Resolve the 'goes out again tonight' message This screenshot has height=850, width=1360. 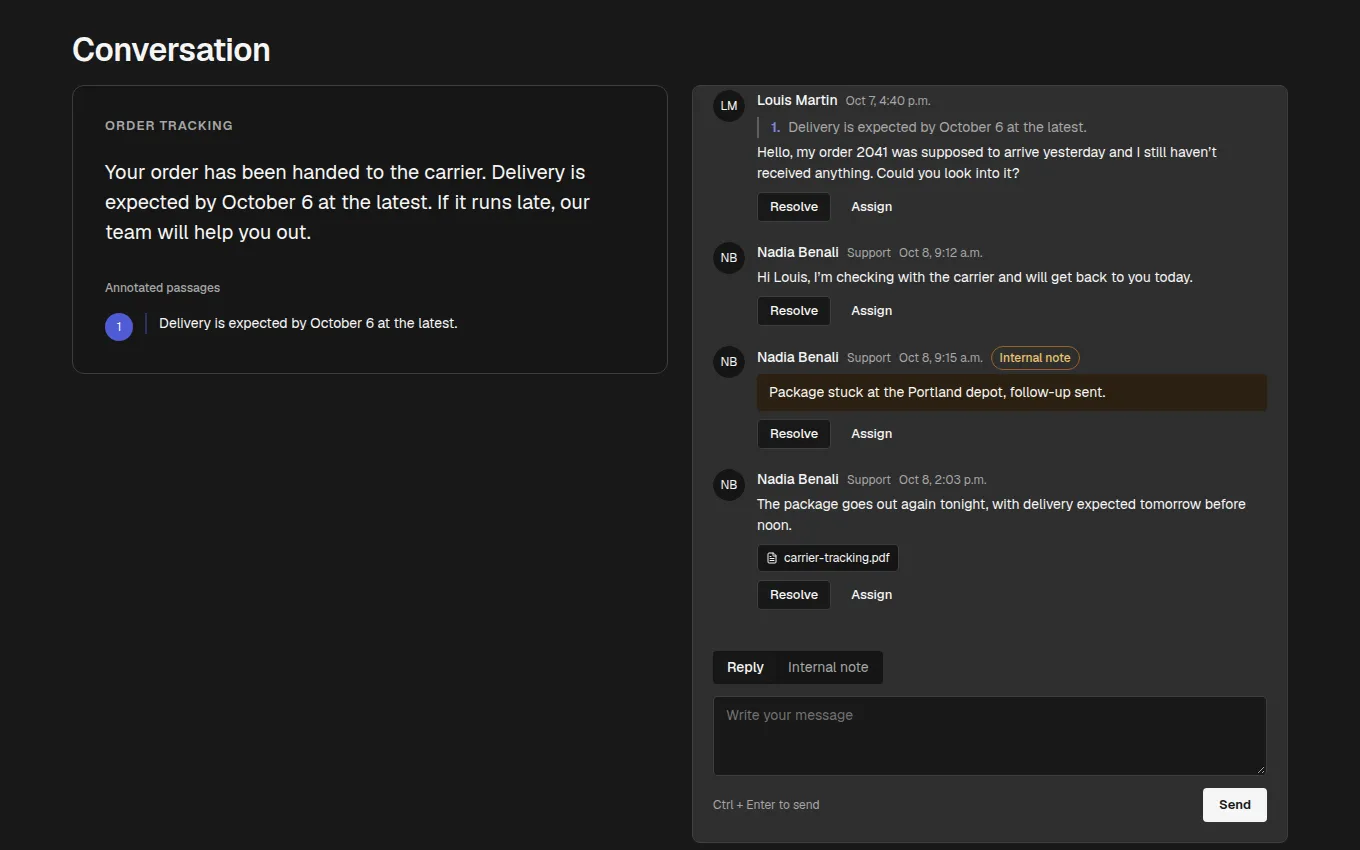(x=794, y=595)
